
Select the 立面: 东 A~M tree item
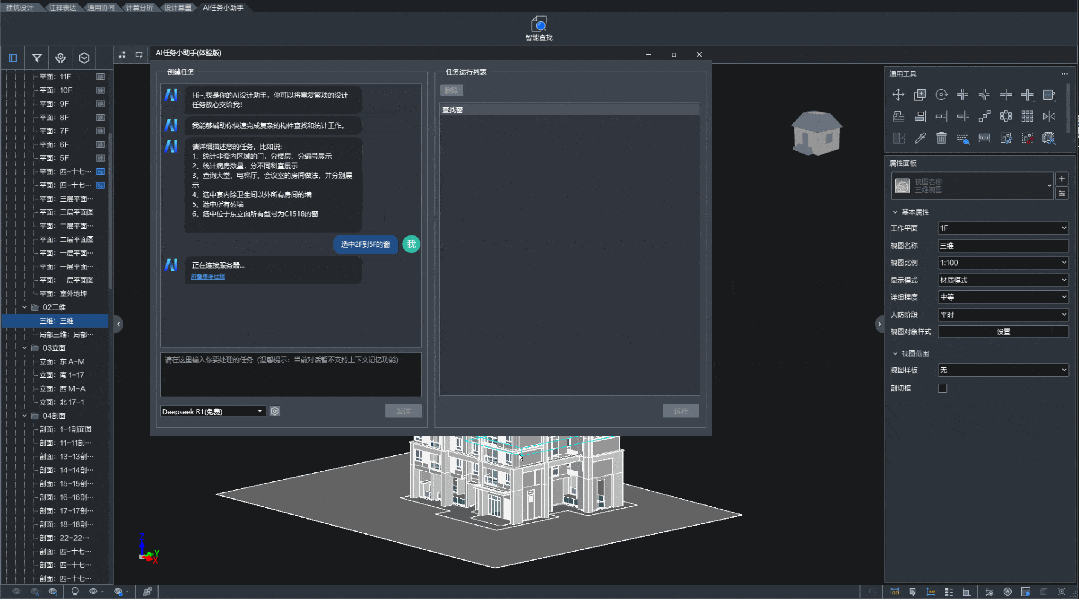pos(62,361)
